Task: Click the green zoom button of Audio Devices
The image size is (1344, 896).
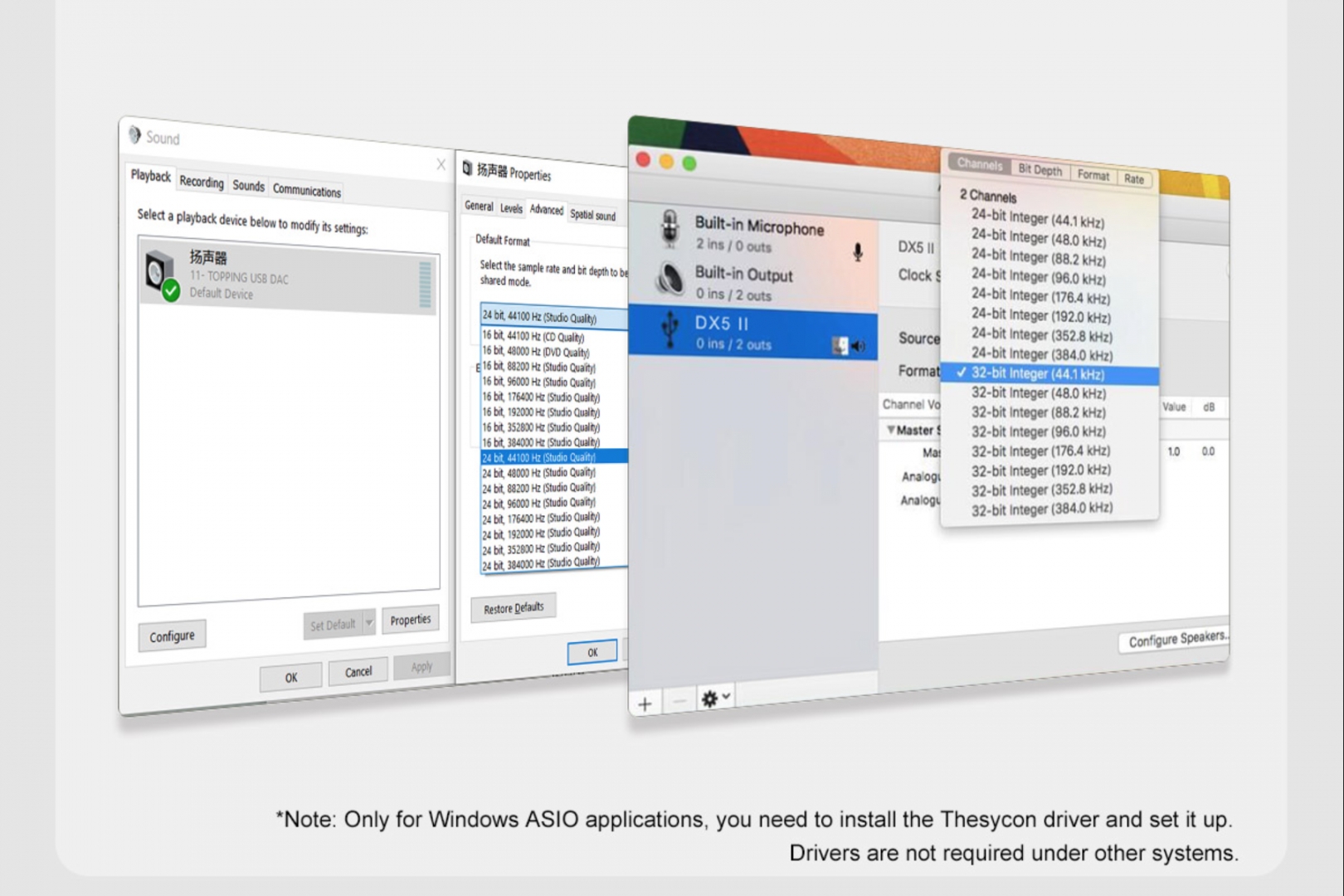Action: (x=689, y=163)
